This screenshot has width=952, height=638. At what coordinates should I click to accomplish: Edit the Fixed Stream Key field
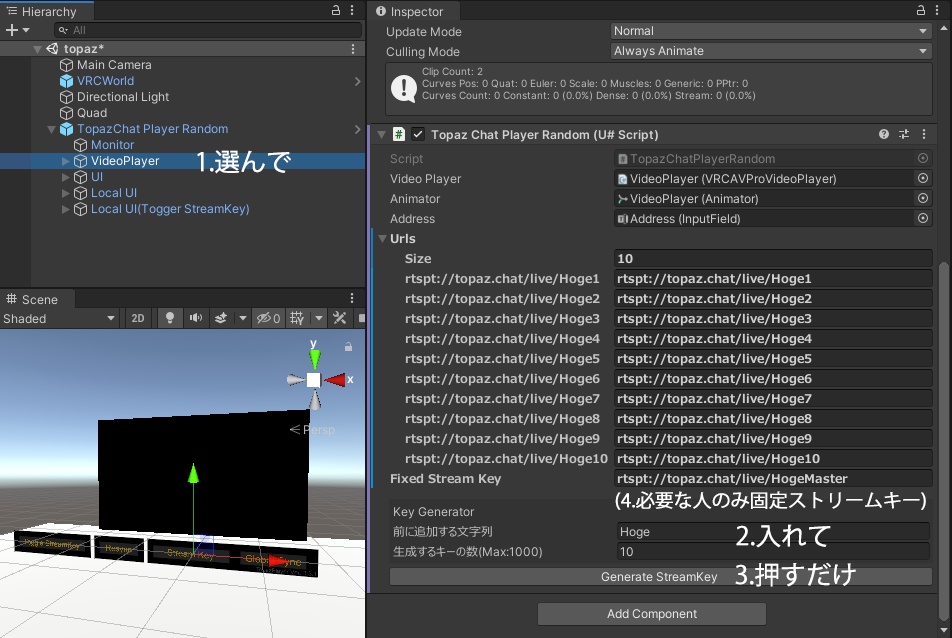click(x=773, y=479)
